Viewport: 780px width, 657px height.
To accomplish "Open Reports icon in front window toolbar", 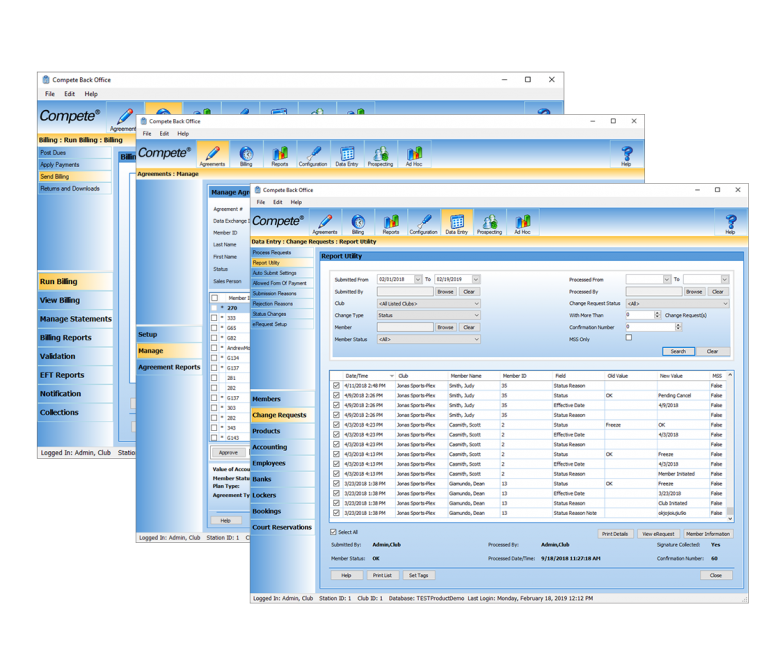I will click(x=390, y=223).
